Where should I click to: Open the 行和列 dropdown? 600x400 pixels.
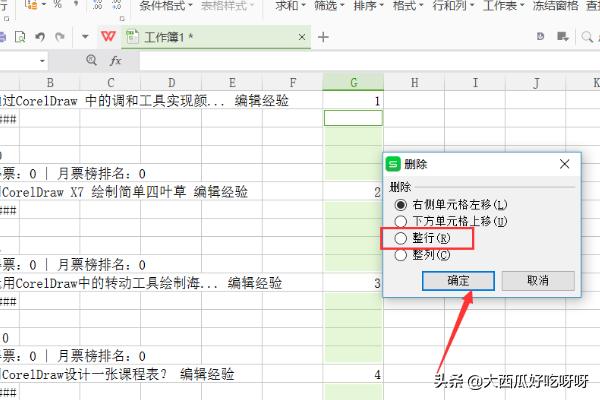click(453, 5)
